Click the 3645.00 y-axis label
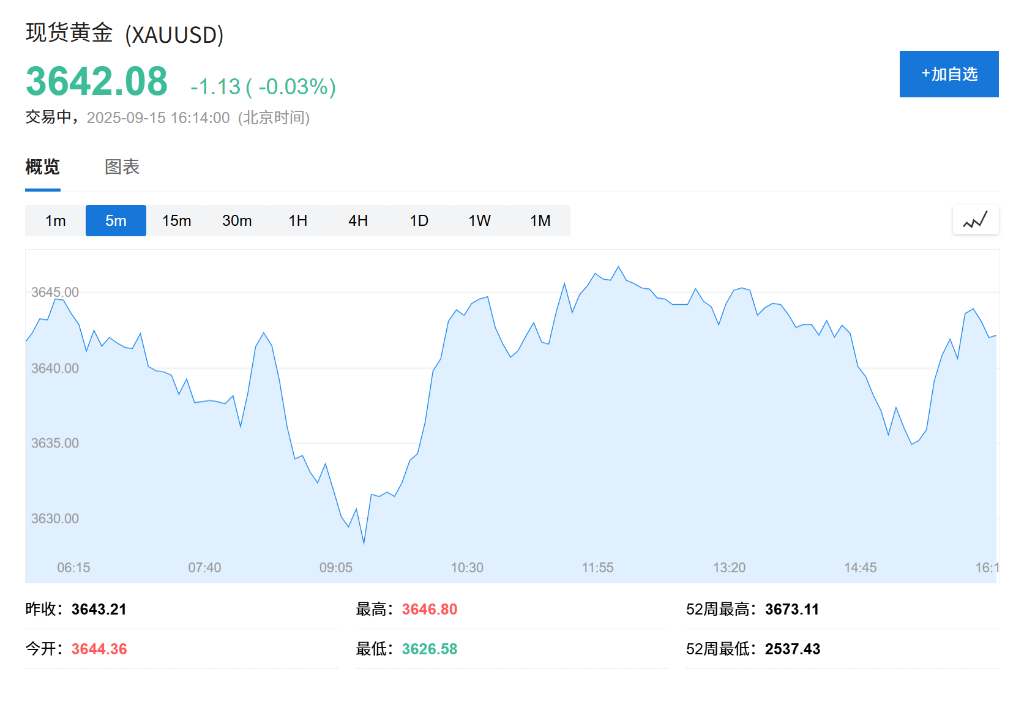 point(55,292)
